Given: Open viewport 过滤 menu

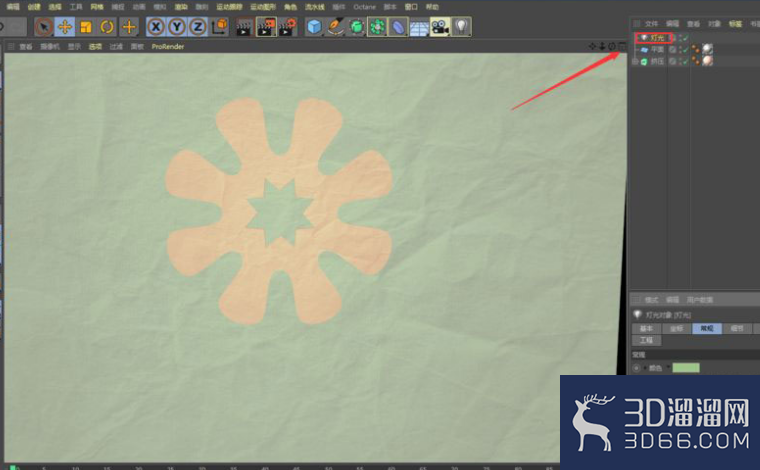Looking at the screenshot, I should (116, 47).
